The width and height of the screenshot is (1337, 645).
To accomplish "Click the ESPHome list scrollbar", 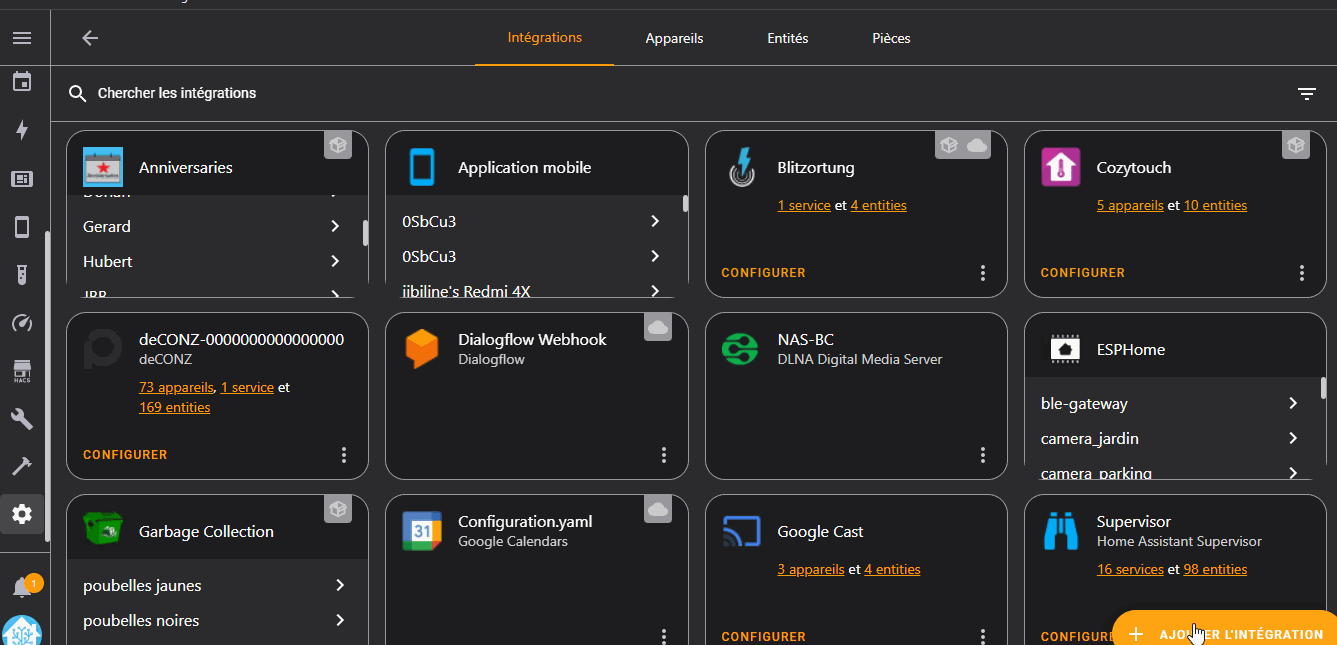I will [x=1324, y=388].
